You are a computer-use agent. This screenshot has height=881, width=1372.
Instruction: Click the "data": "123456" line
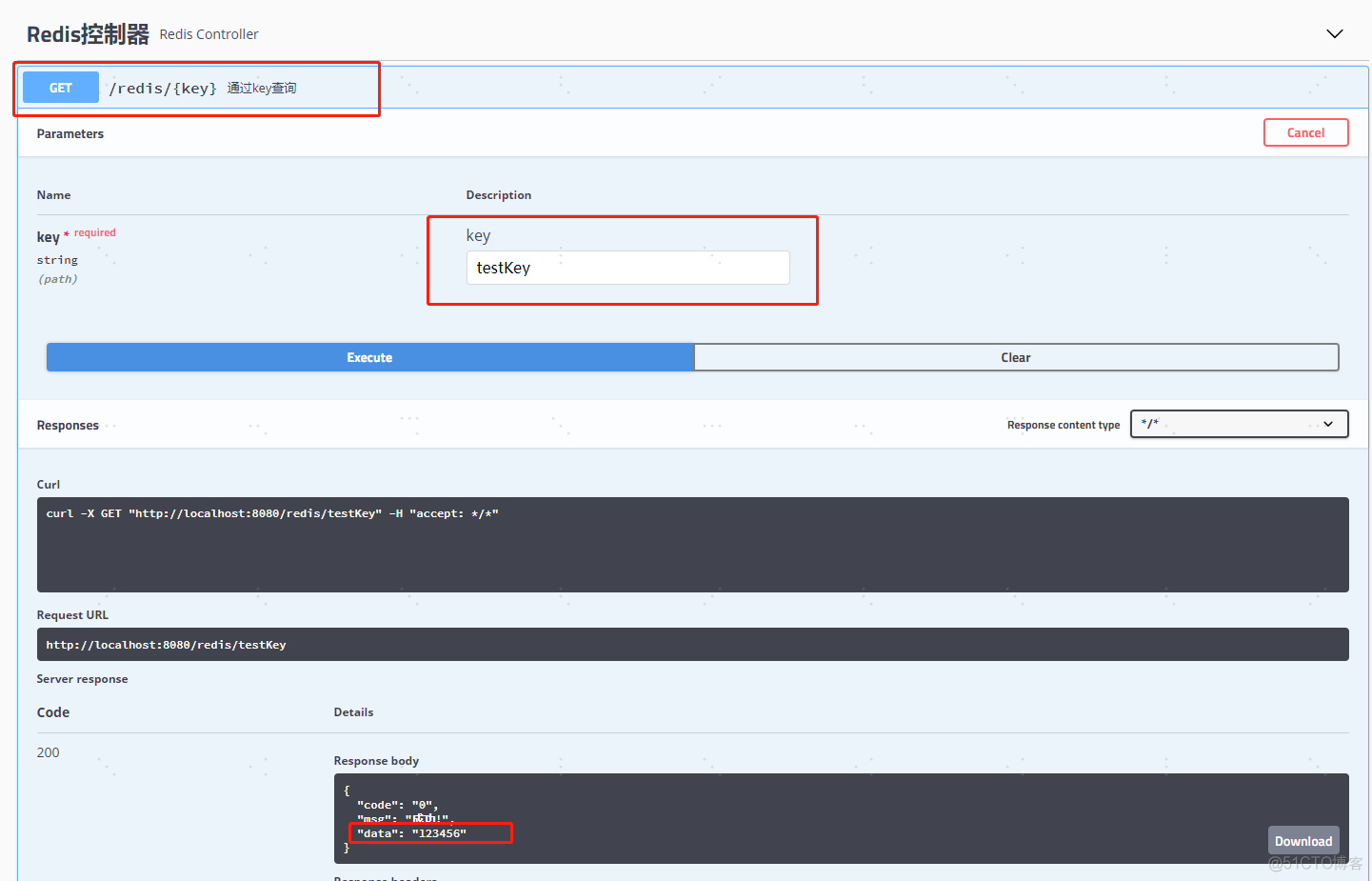click(x=411, y=833)
